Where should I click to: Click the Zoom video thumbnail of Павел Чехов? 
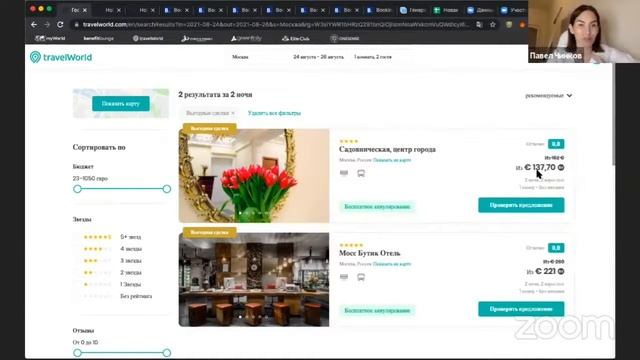[584, 31]
